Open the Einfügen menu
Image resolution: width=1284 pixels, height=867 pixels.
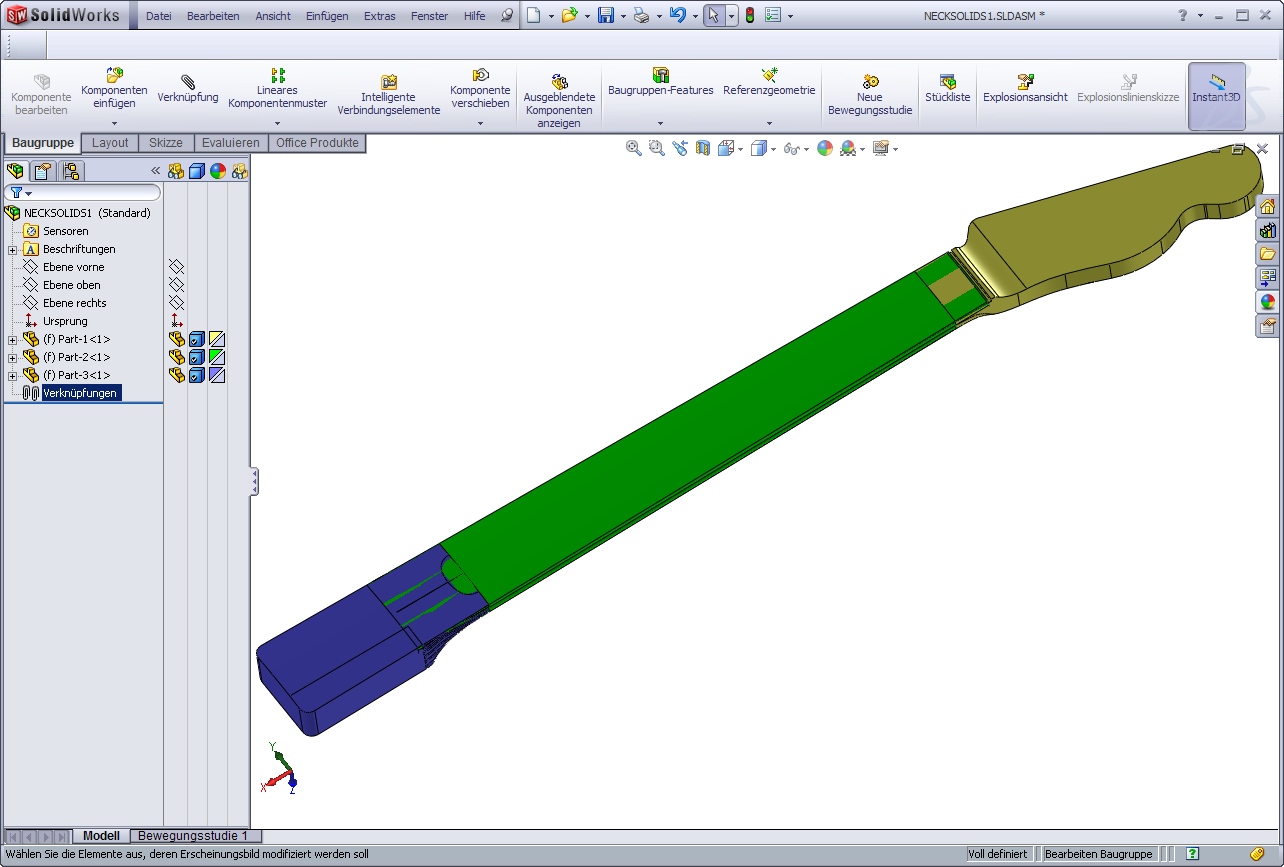(327, 16)
